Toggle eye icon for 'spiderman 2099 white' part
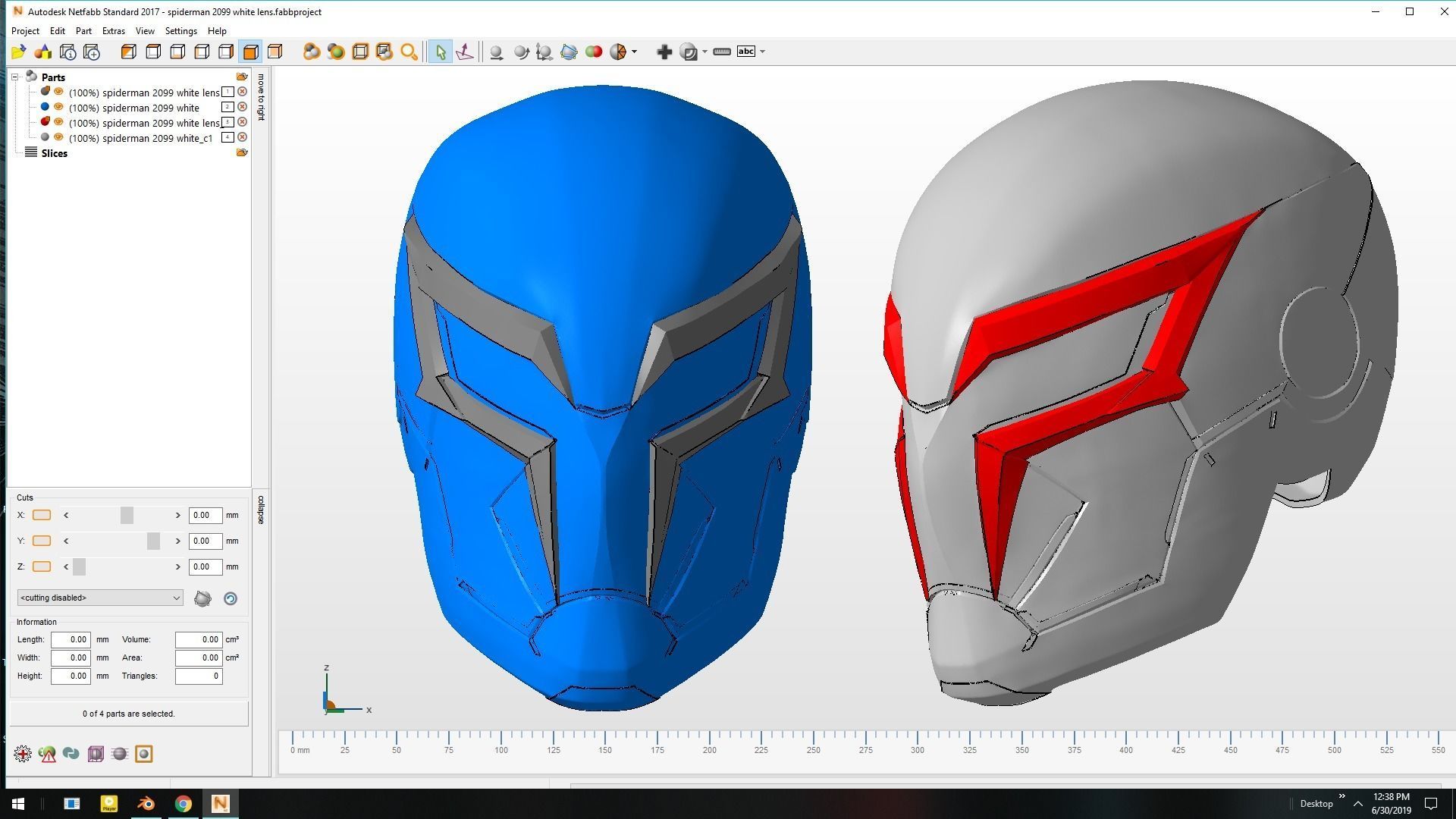1456x819 pixels. [x=58, y=107]
